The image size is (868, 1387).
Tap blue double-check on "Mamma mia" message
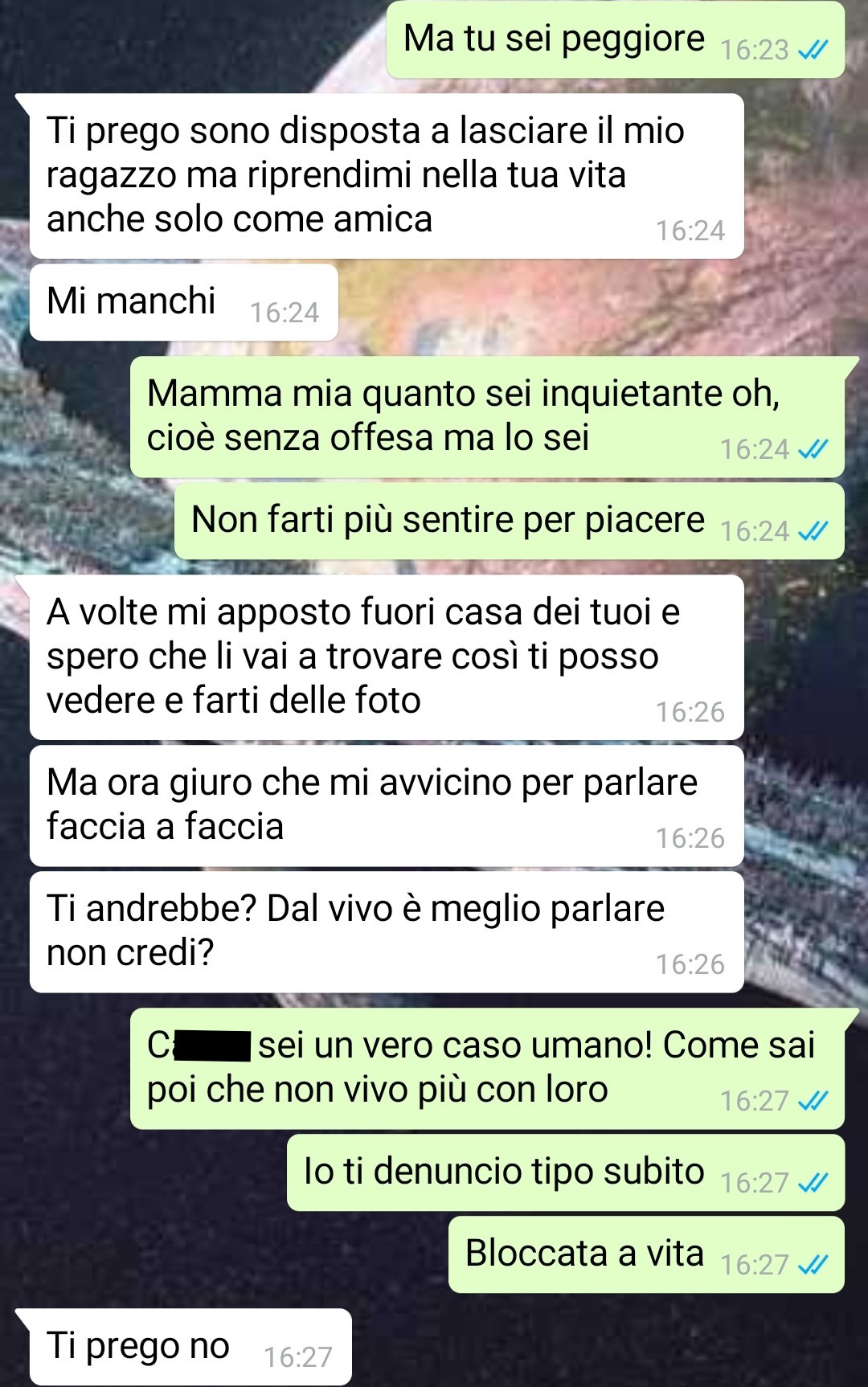813,449
